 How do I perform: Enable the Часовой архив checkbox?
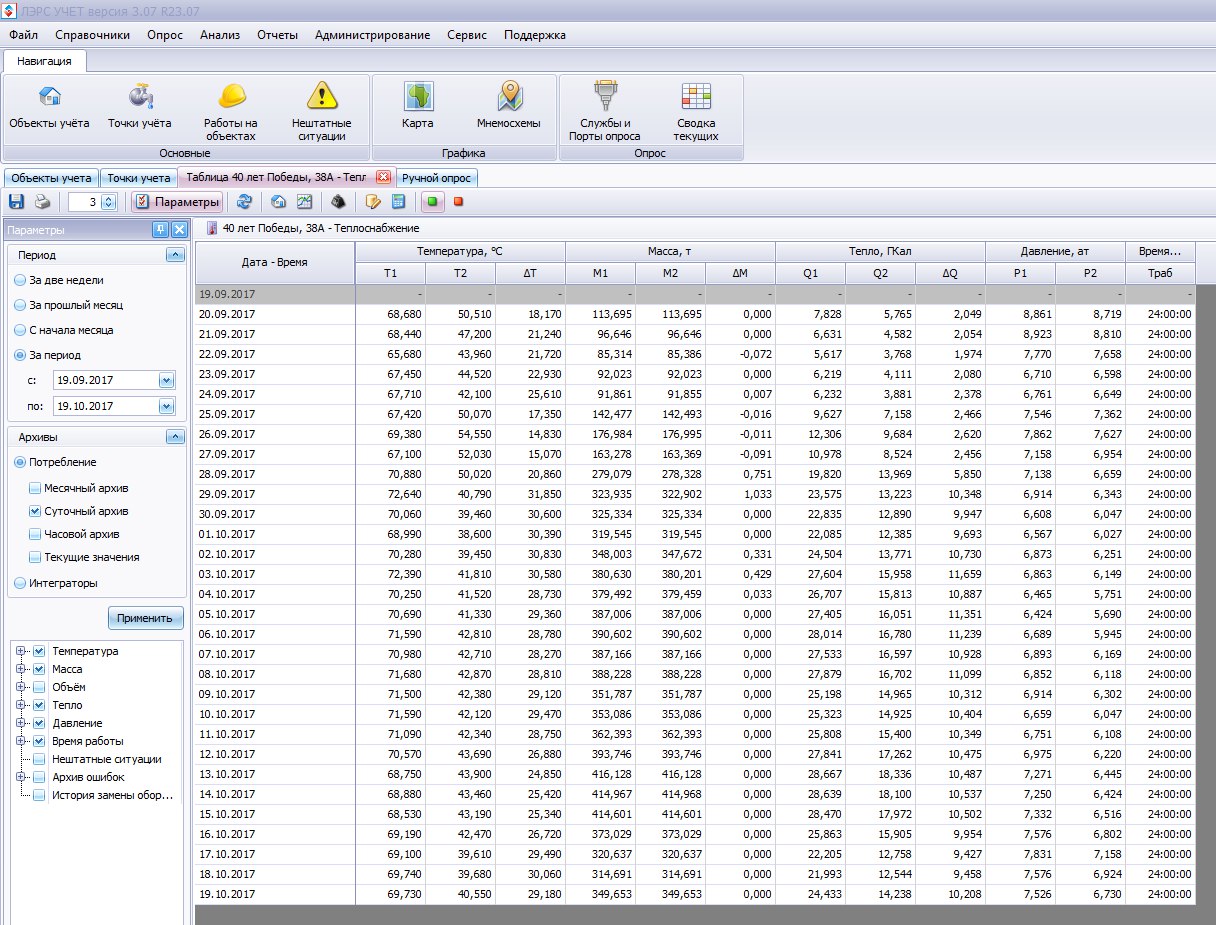(36, 534)
